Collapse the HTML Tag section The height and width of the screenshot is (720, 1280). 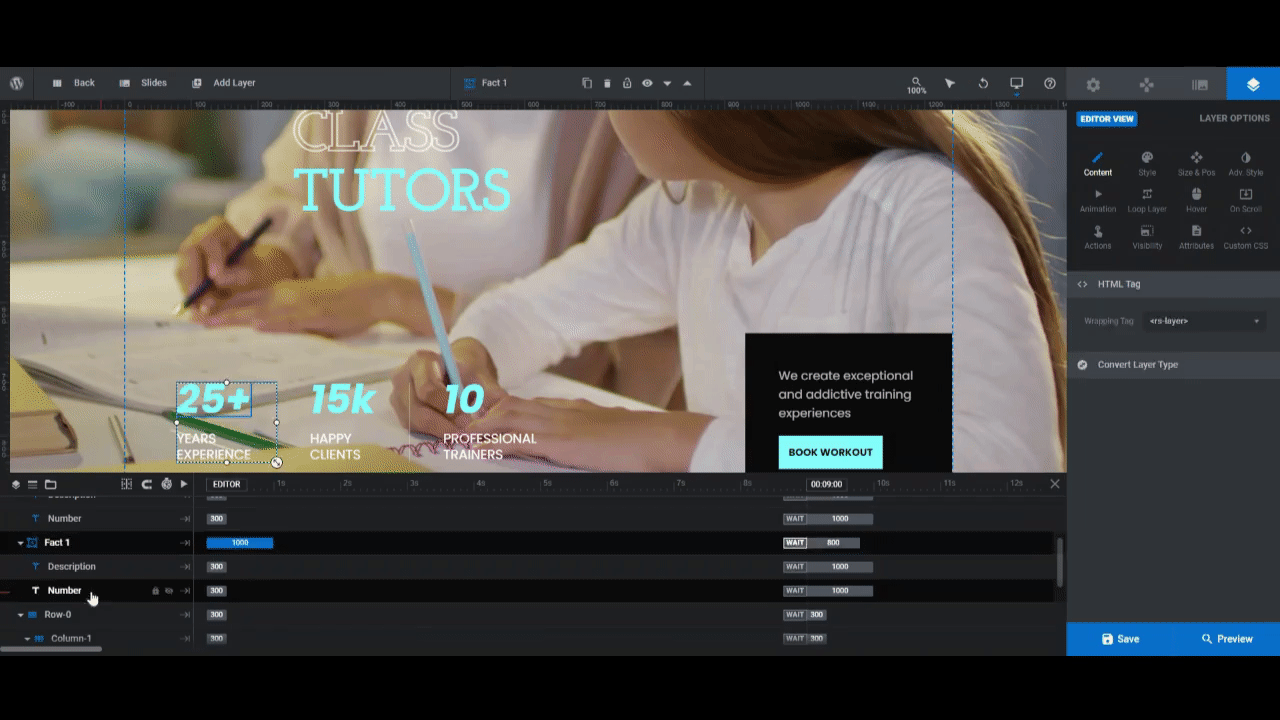click(1173, 284)
